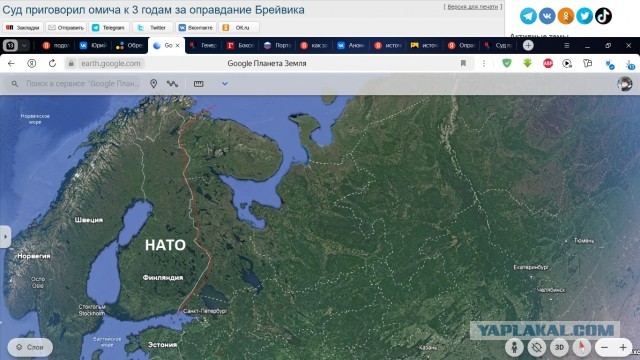Viewport: 640px width, 360px height.
Task: Open page options three-dot menu
Action: pos(484,63)
